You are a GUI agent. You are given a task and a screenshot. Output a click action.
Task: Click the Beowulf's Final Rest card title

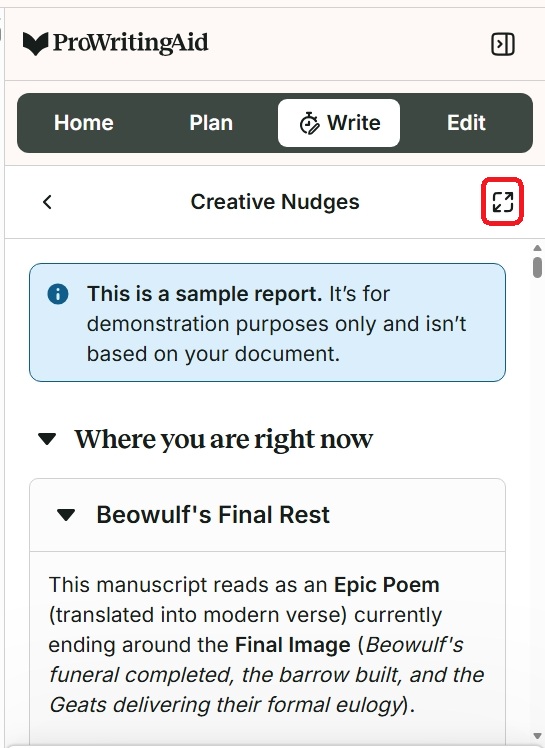[213, 515]
